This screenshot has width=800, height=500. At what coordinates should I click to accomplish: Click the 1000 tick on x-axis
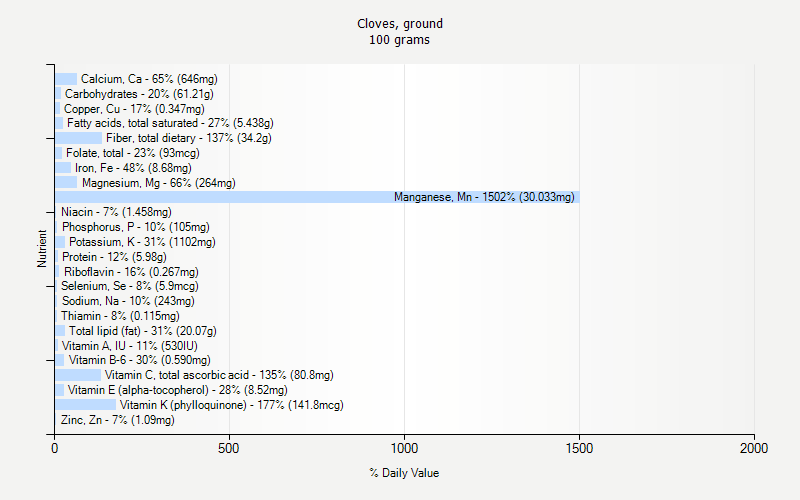point(404,449)
